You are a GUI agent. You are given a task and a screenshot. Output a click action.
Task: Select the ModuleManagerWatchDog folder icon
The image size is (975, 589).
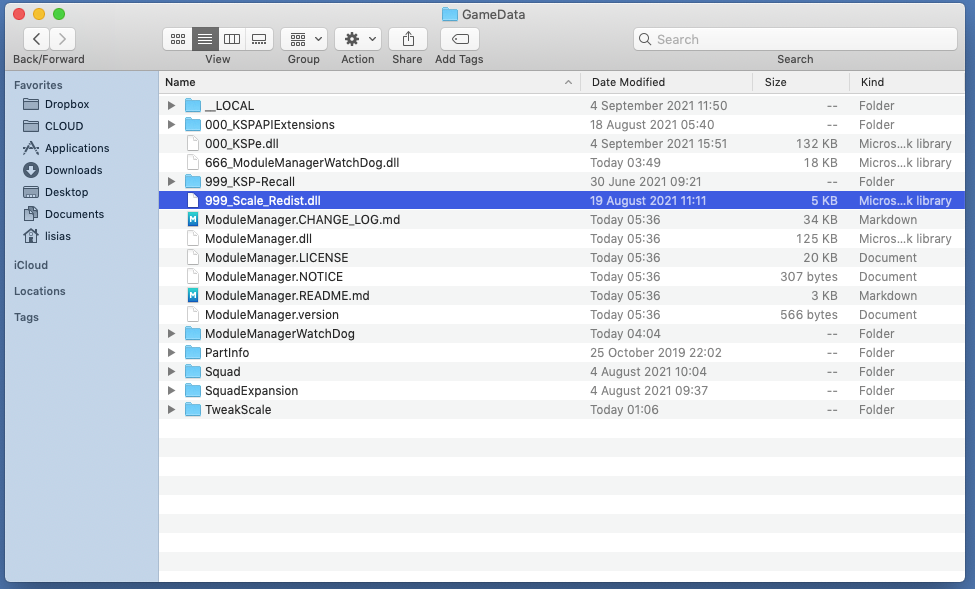(193, 333)
